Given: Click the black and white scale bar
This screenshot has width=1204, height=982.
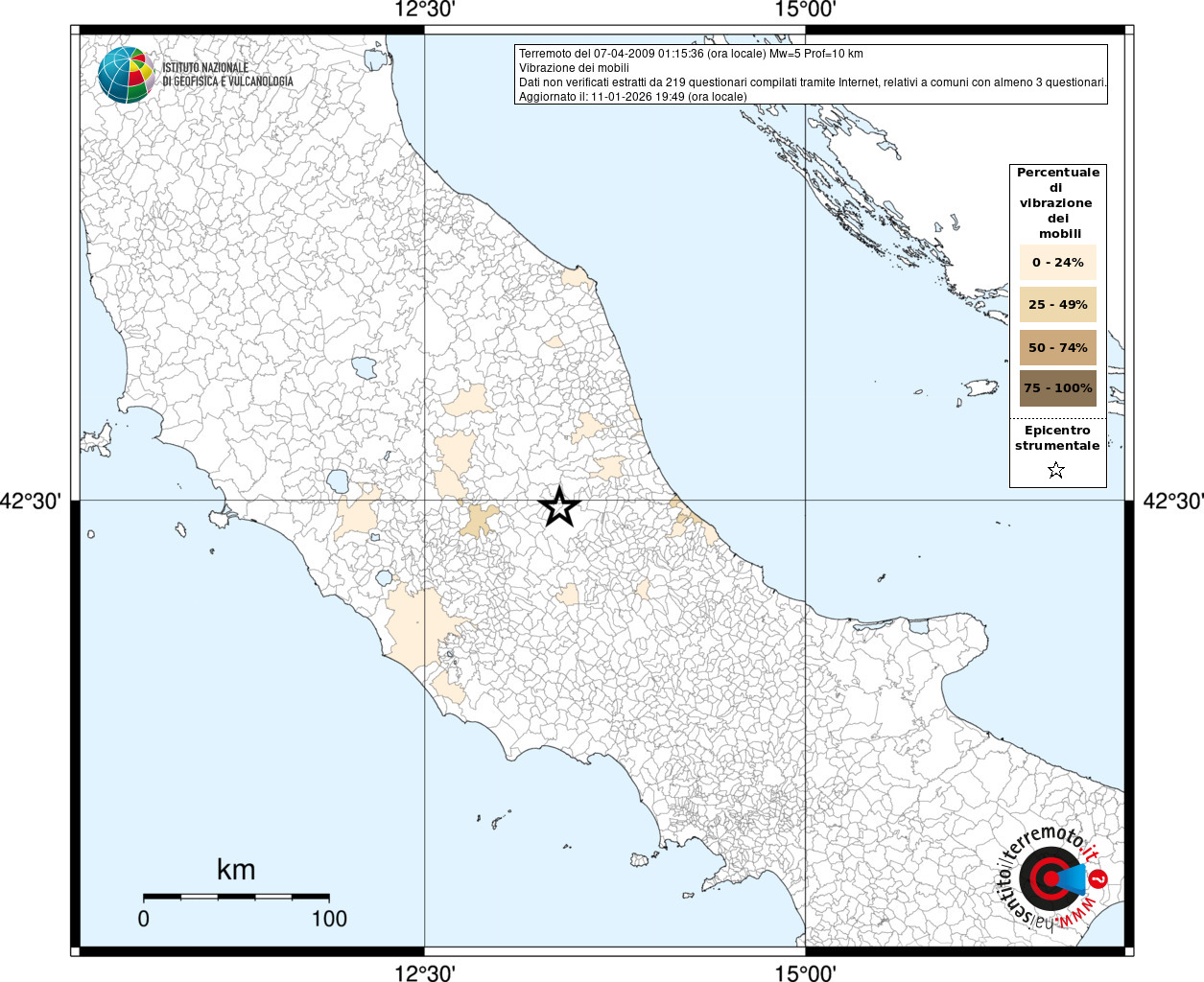Looking at the screenshot, I should 236,897.
